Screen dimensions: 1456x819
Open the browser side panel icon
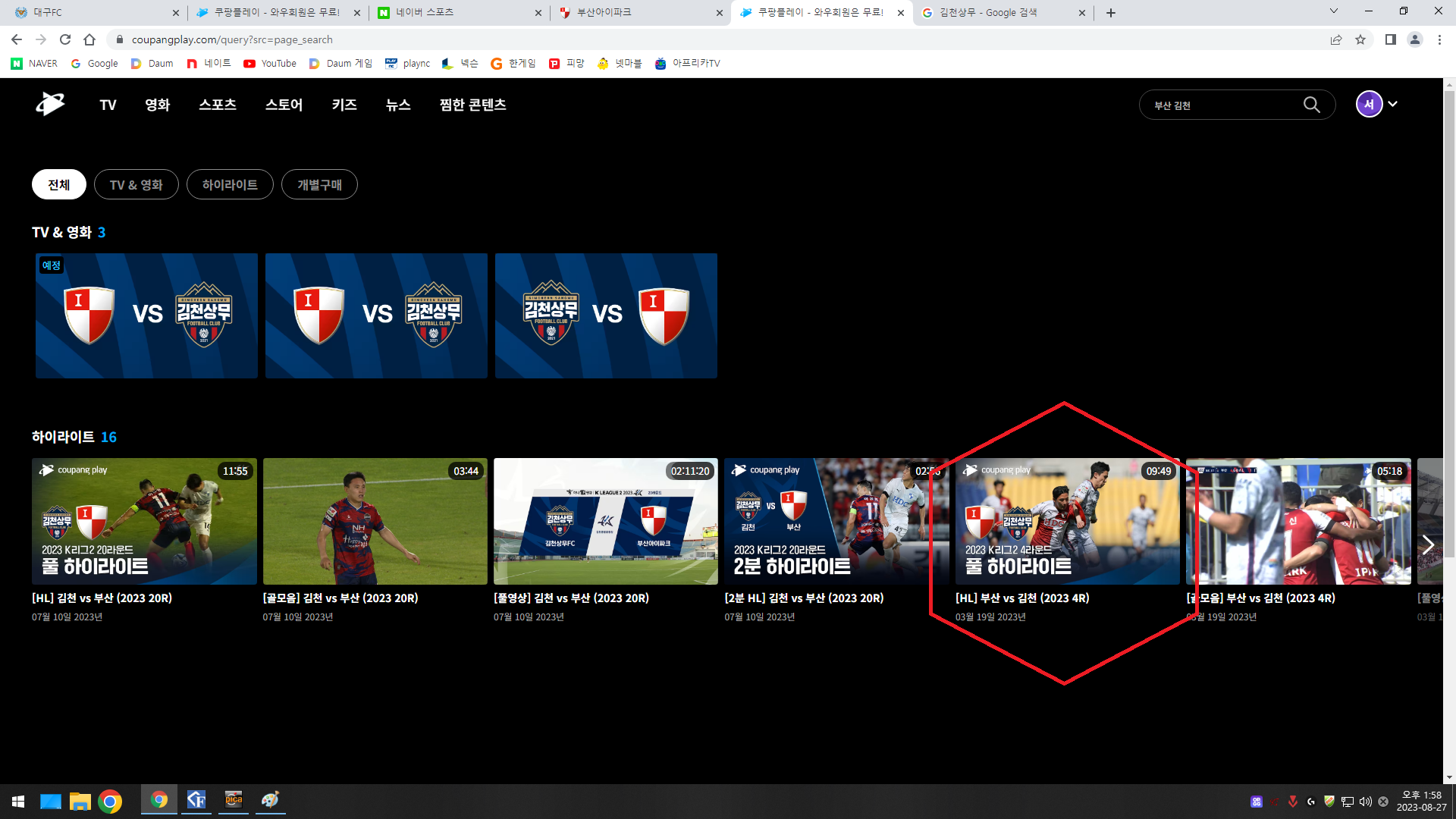(x=1390, y=39)
